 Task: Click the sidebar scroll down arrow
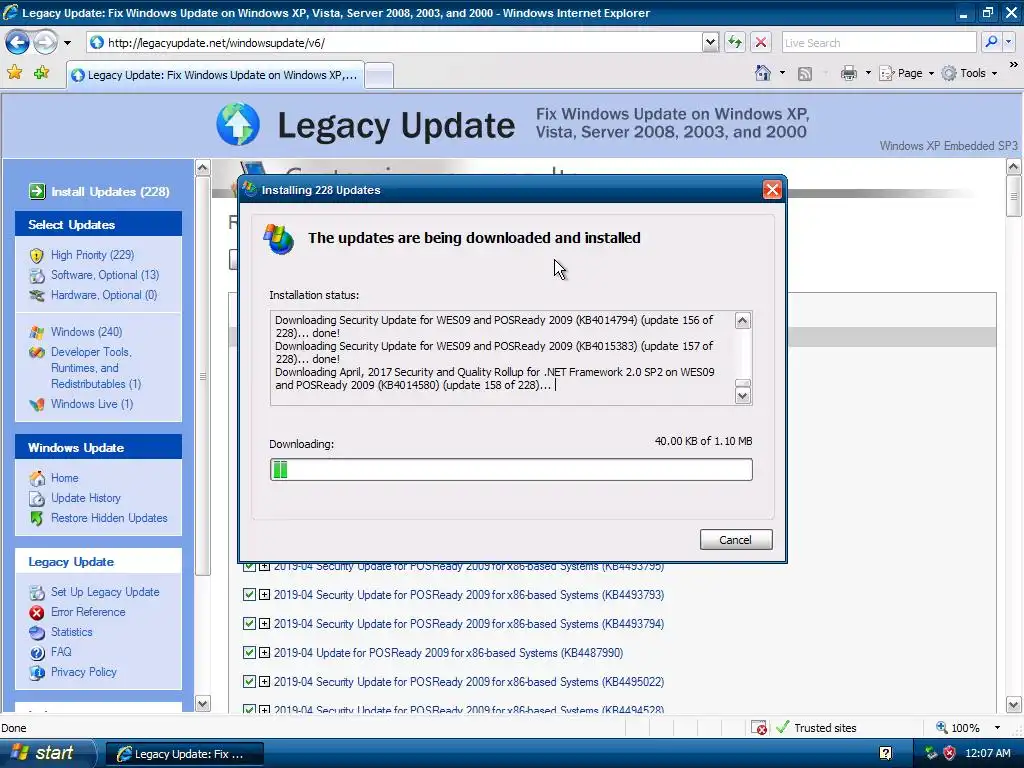tap(202, 704)
